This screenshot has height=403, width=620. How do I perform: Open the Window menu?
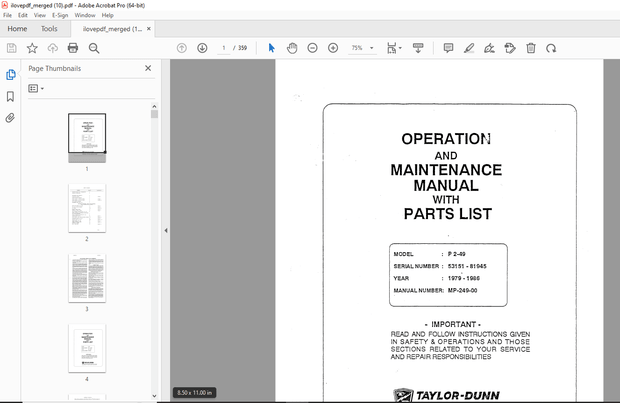tap(85, 15)
